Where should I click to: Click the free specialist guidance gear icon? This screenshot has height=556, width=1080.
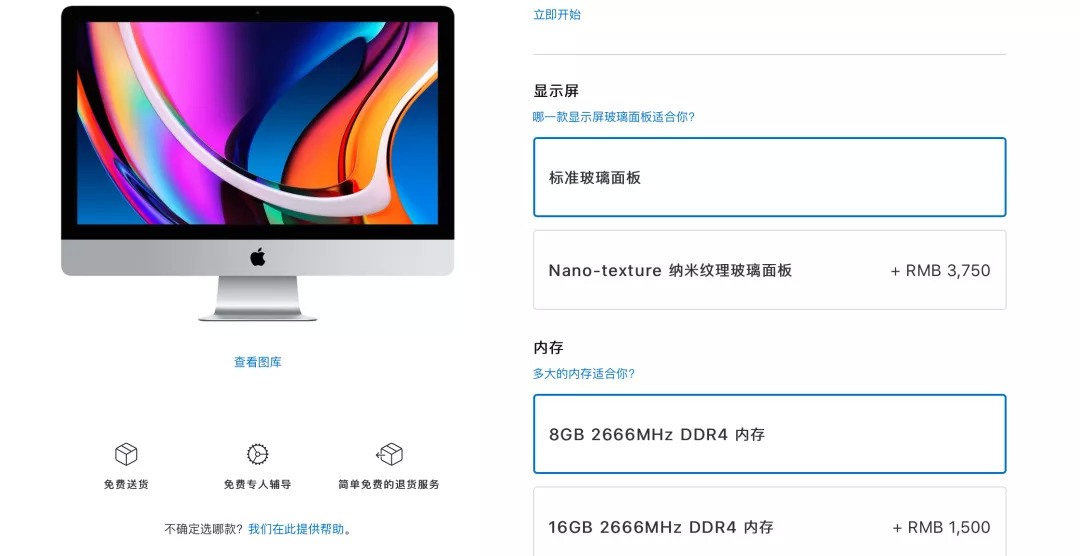(x=258, y=454)
